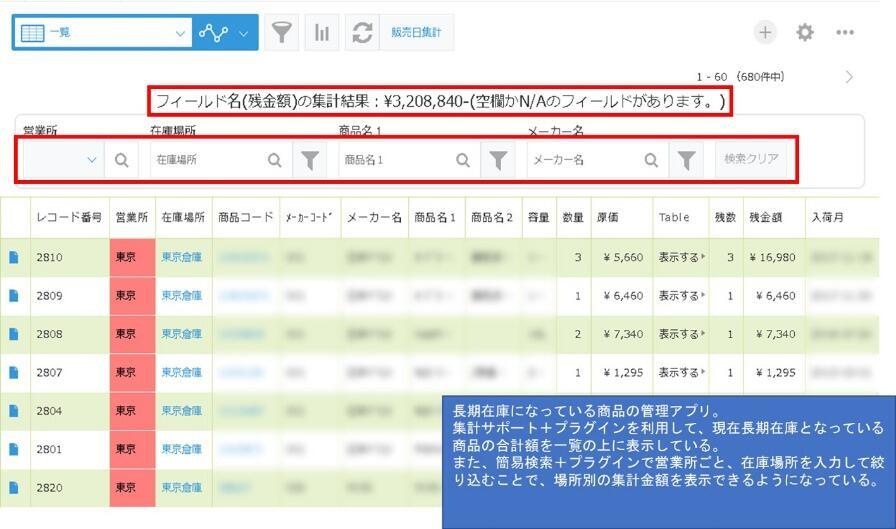
Task: Click the 在庫場所 search magnifier icon
Action: pyautogui.click(x=275, y=160)
